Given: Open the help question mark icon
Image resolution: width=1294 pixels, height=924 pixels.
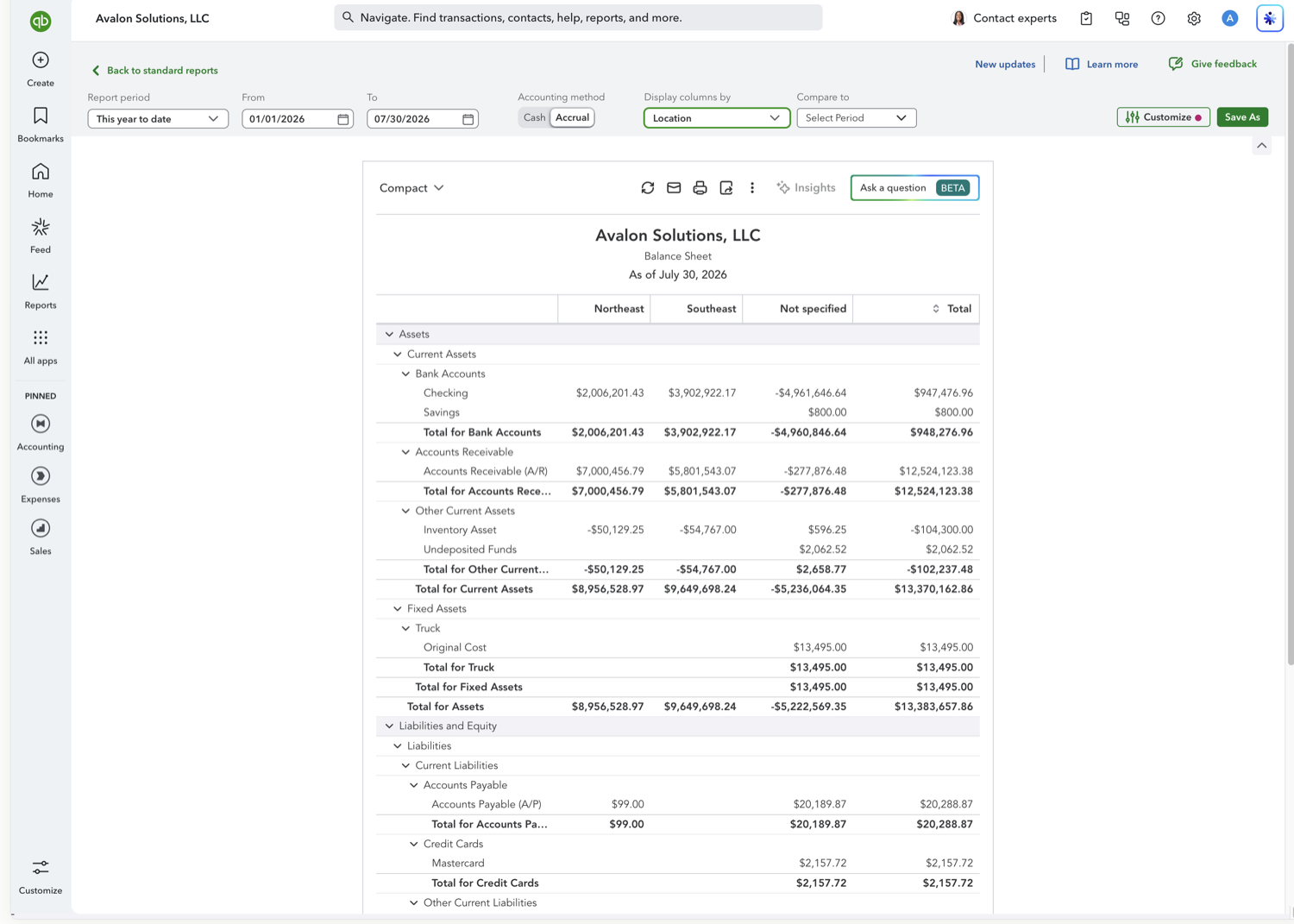Looking at the screenshot, I should click(1158, 18).
